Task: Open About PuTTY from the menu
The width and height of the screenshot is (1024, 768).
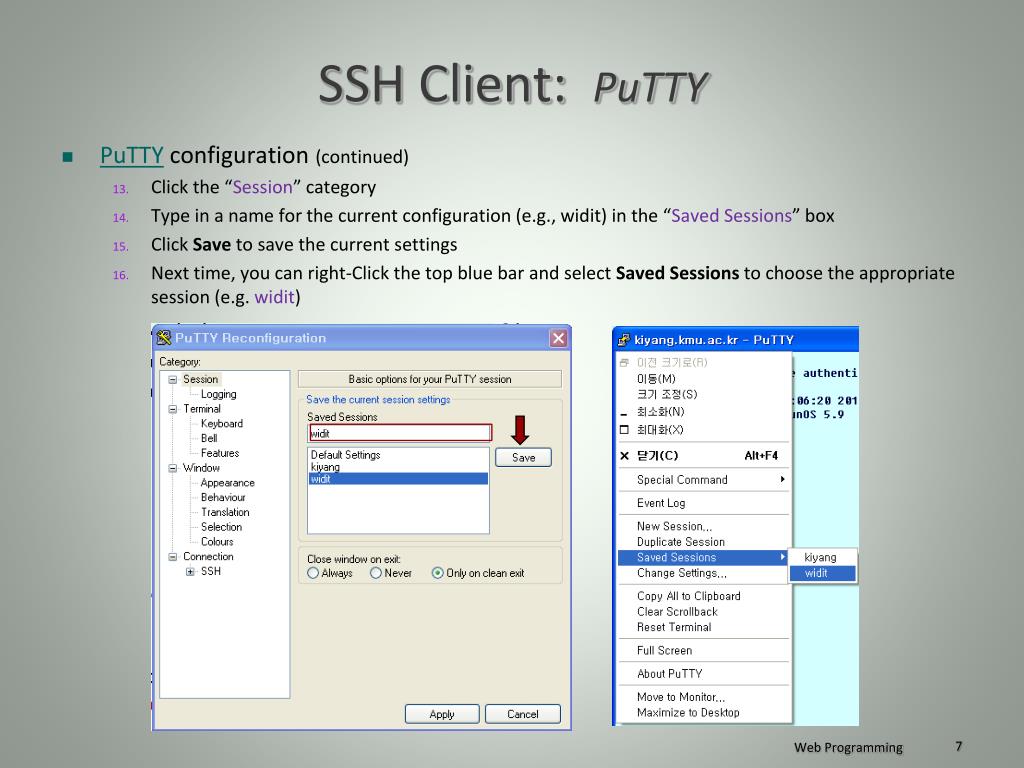Action: (703, 674)
